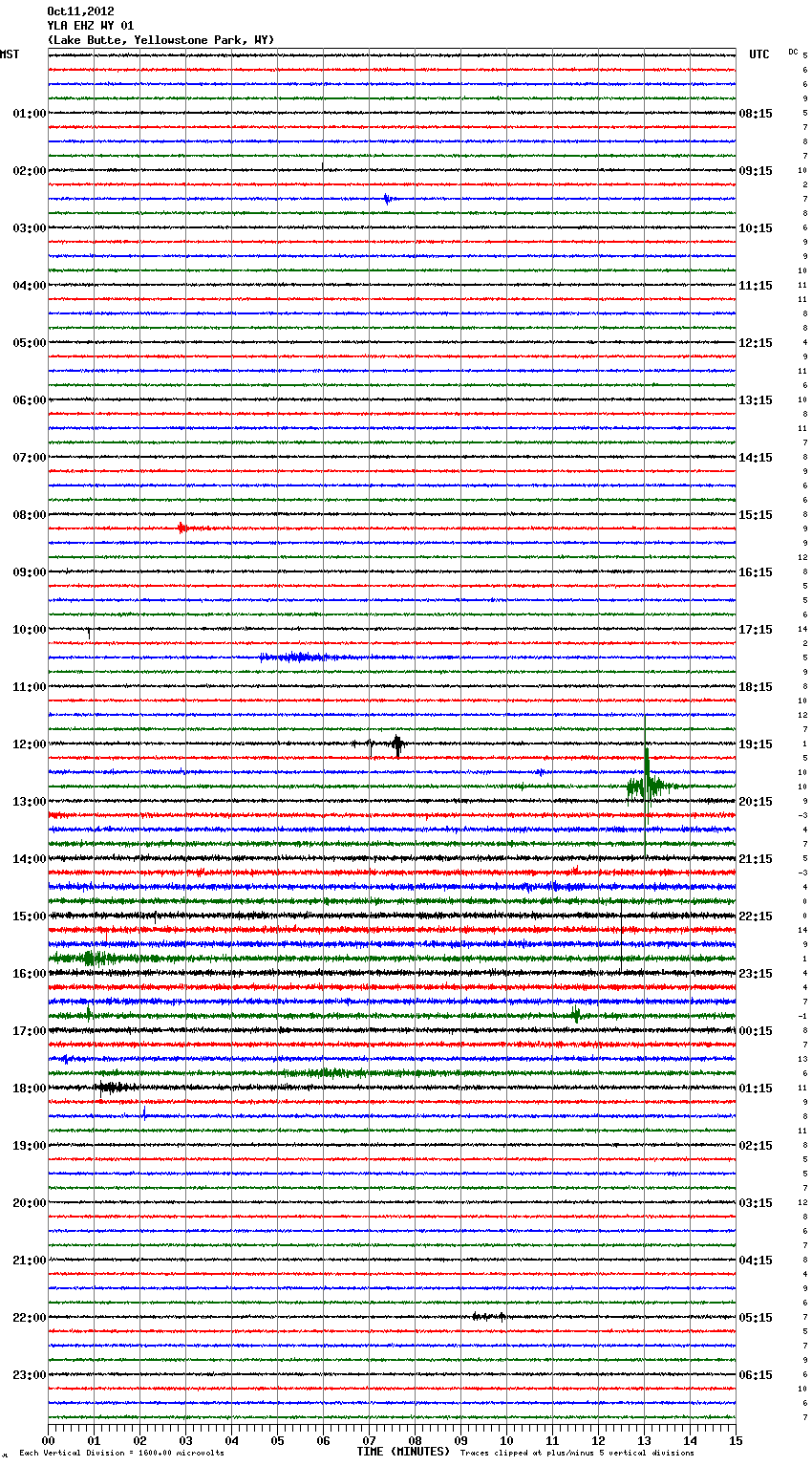Click the black disturbance on the 22:00 trace
This screenshot has height=1466, width=812.
pos(489,1316)
